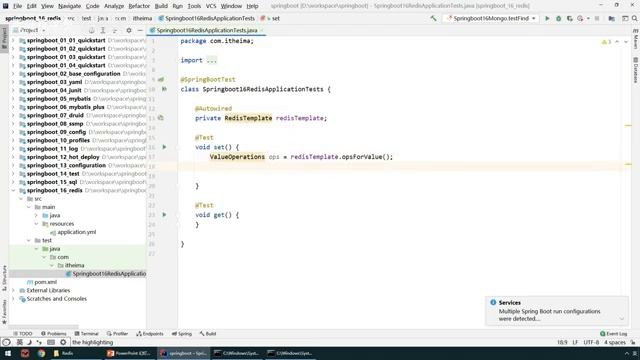Screen dimensions: 640x360
Task: Toggle the Structure tool window side tab
Action: click(x=4, y=278)
